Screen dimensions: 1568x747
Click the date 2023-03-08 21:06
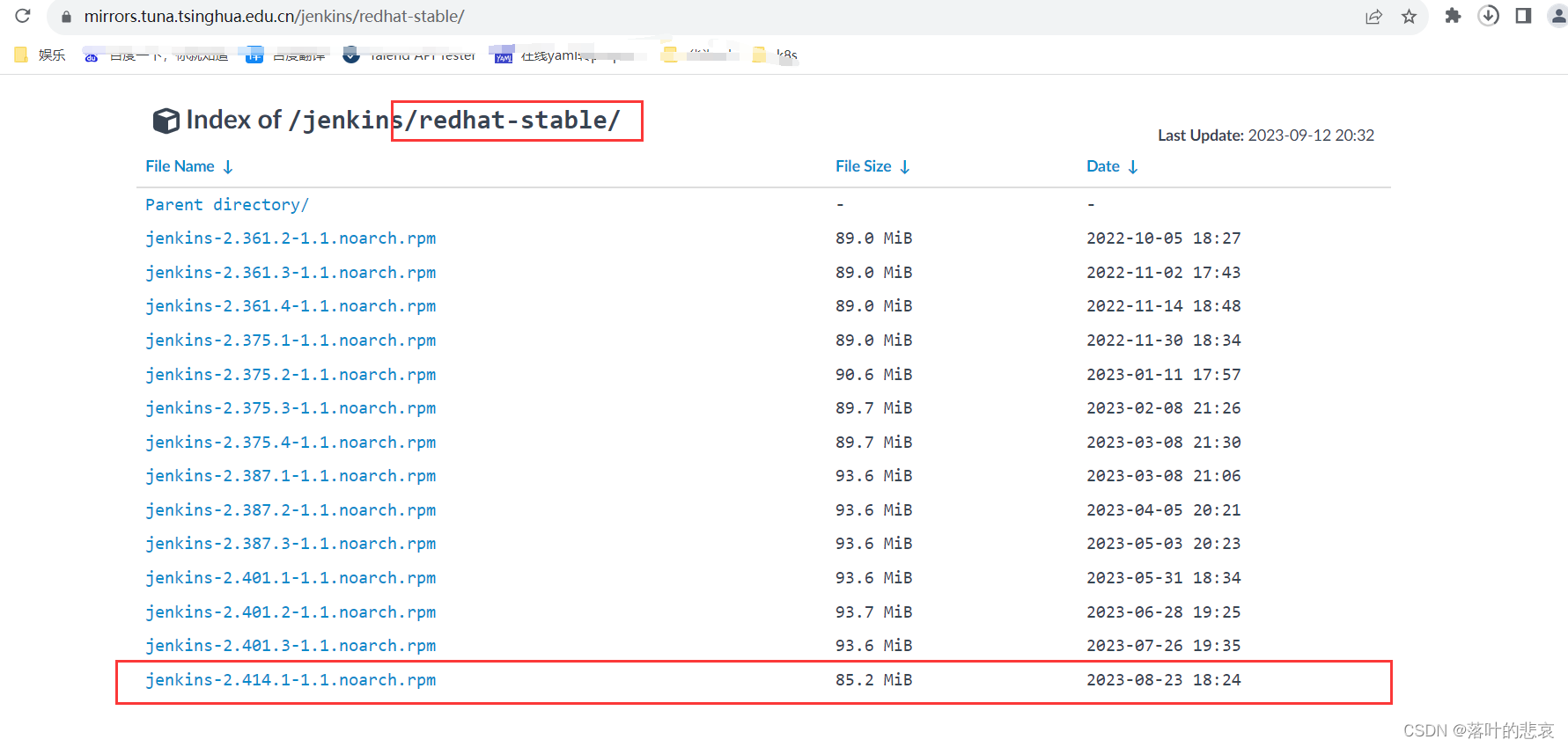click(x=1164, y=476)
